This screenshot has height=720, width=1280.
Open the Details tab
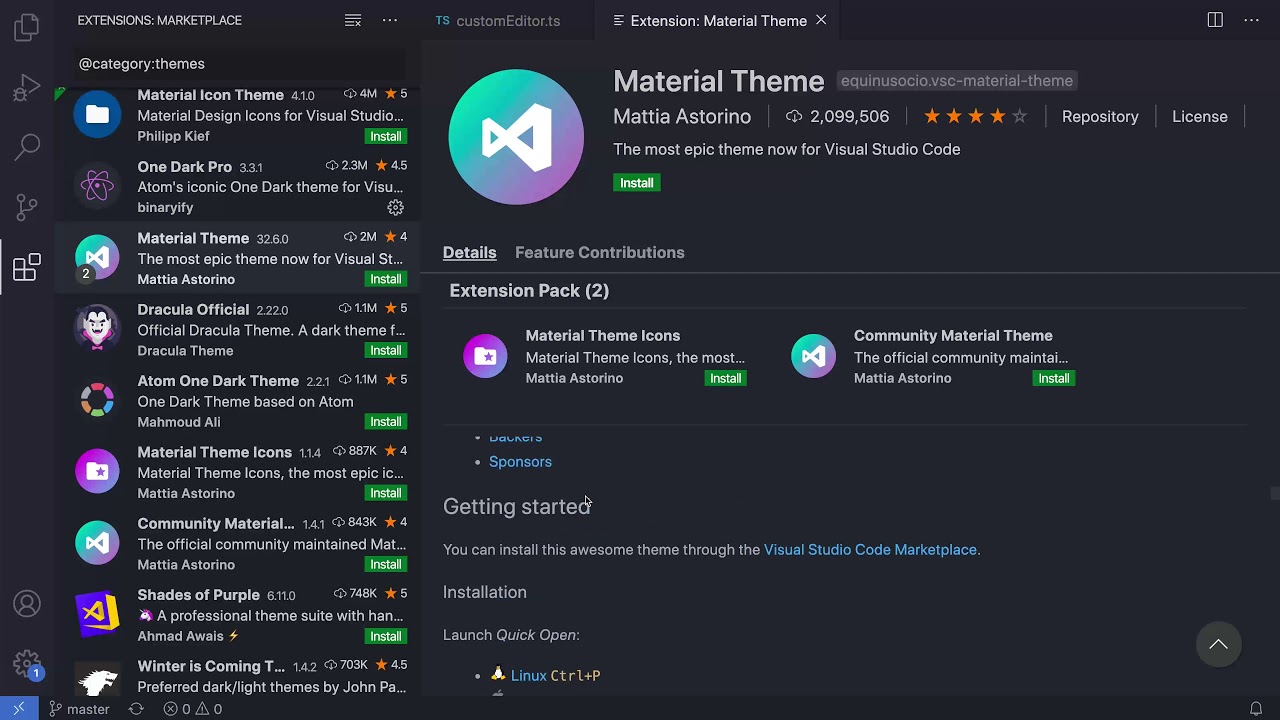tap(469, 252)
